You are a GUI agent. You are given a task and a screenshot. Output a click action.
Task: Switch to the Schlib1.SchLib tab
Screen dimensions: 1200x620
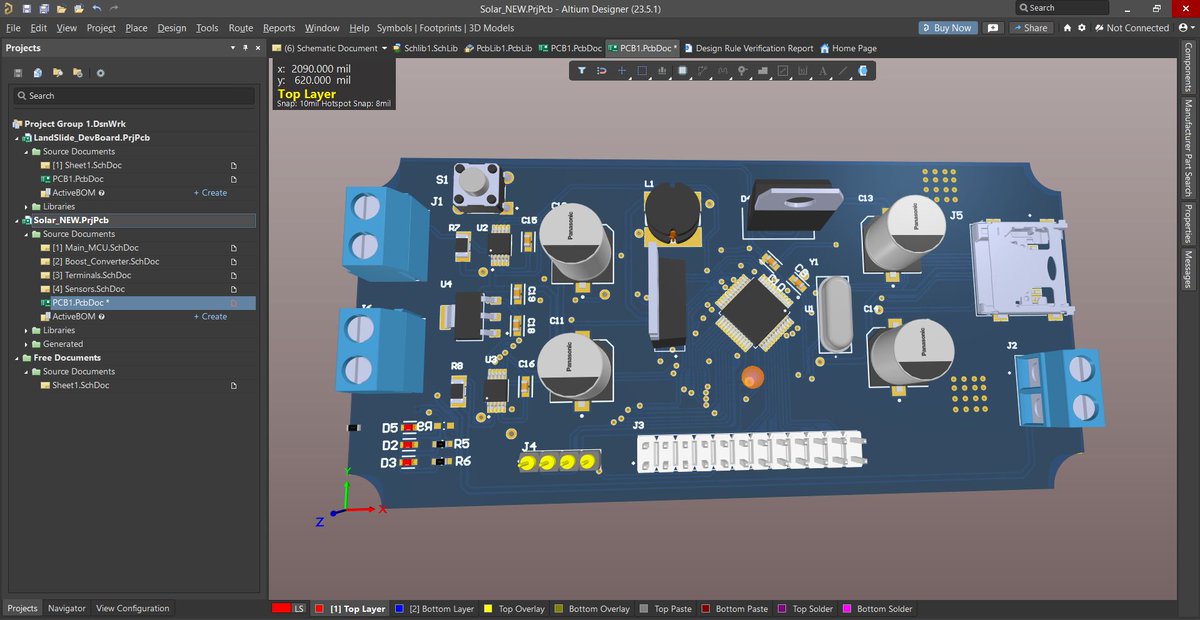[426, 48]
